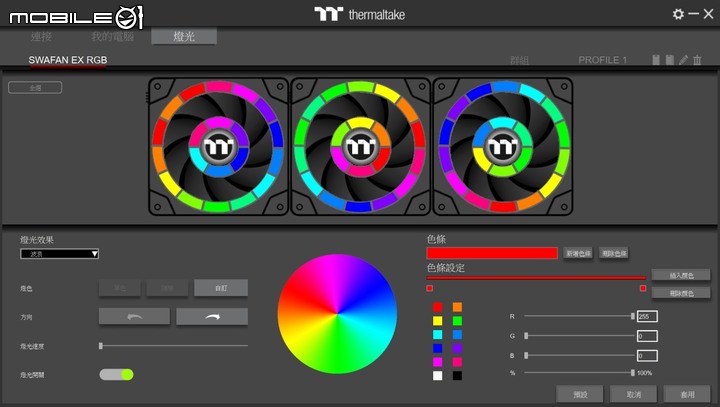
Task: Open the settings gear in title bar
Action: point(678,14)
